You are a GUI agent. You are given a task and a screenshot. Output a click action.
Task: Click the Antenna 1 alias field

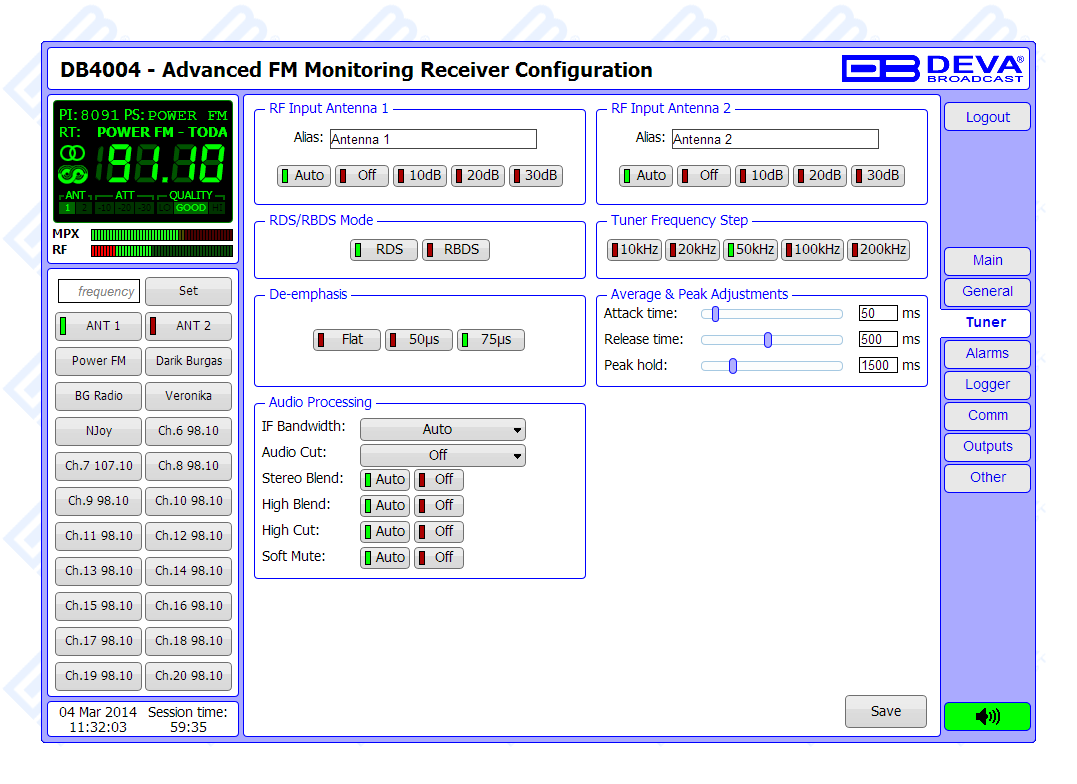tap(432, 139)
